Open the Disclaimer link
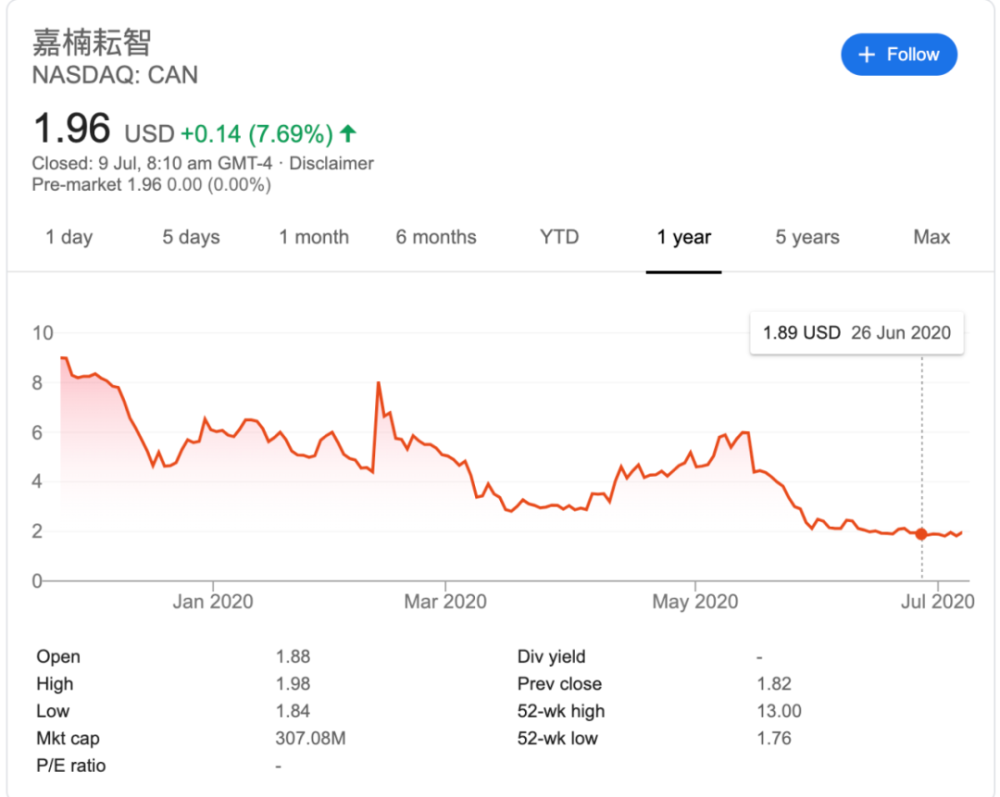The height and width of the screenshot is (797, 1000). point(331,163)
